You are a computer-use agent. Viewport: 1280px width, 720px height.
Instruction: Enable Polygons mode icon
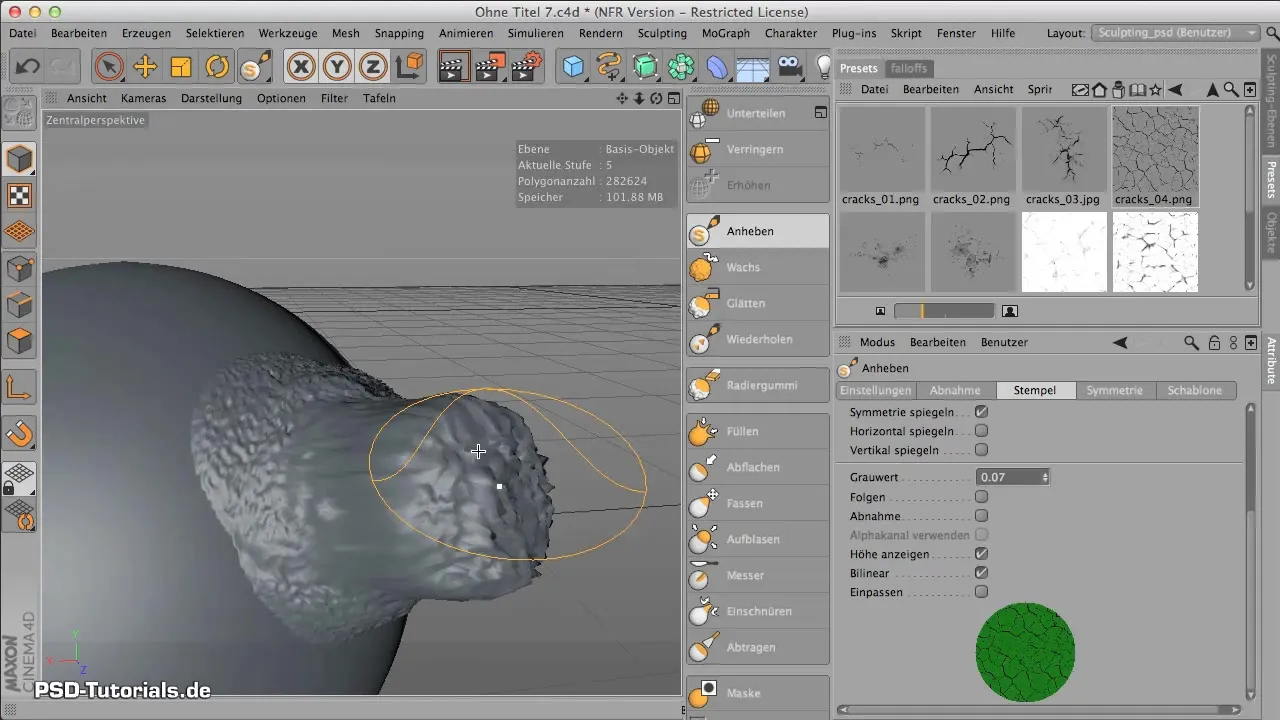[x=20, y=342]
